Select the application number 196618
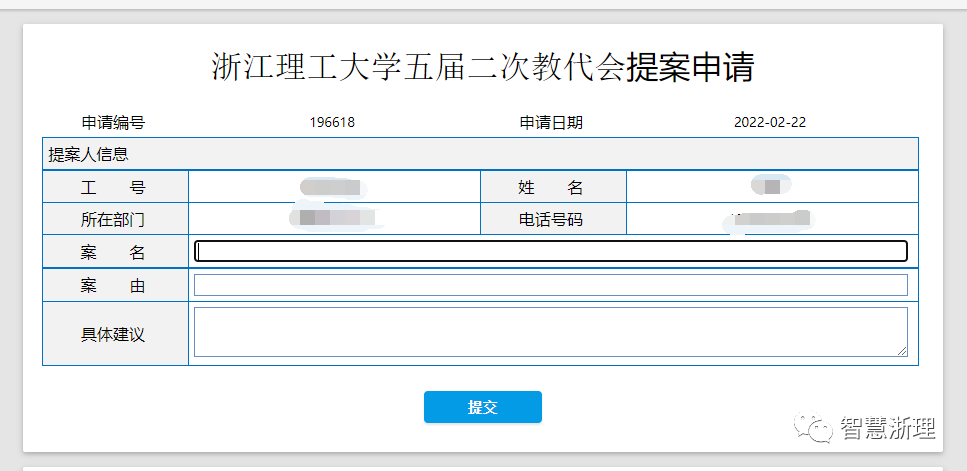Screen dimensions: 967x471 [x=332, y=123]
